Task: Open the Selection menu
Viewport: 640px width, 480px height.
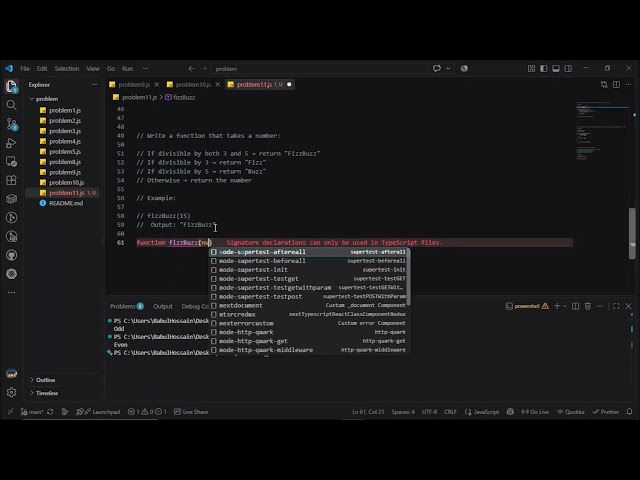Action: [x=67, y=69]
